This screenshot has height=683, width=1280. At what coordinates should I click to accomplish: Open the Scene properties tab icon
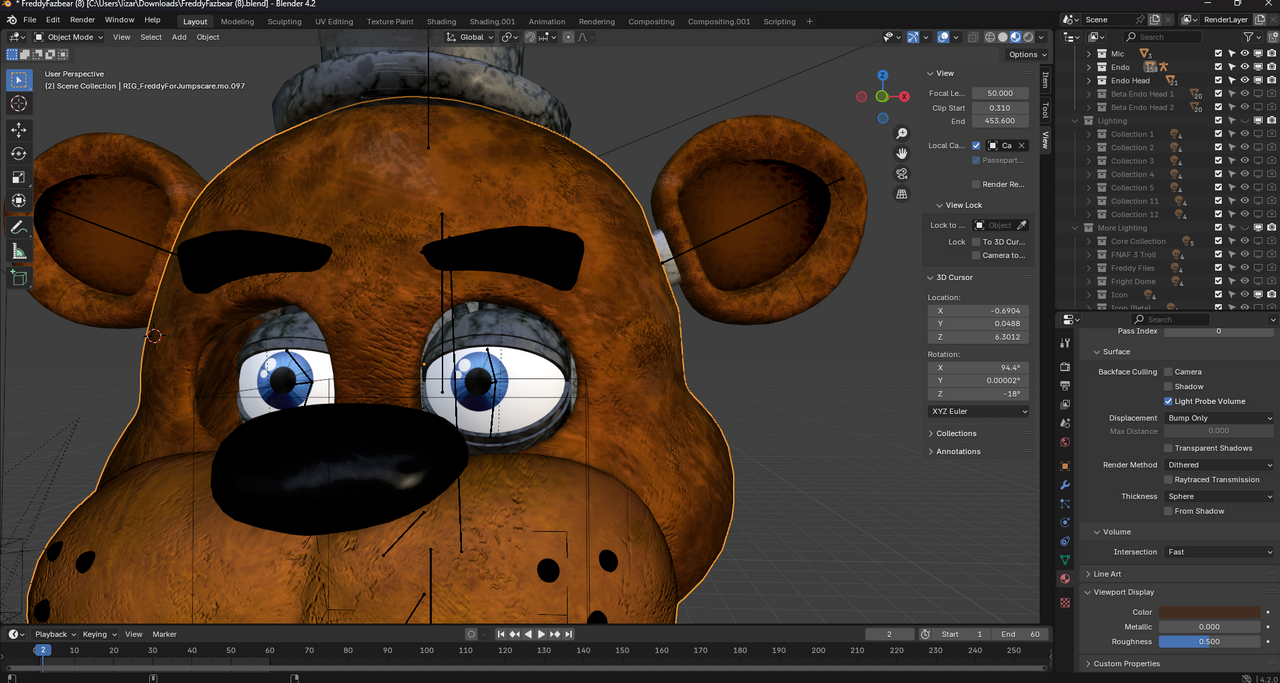pyautogui.click(x=1065, y=424)
